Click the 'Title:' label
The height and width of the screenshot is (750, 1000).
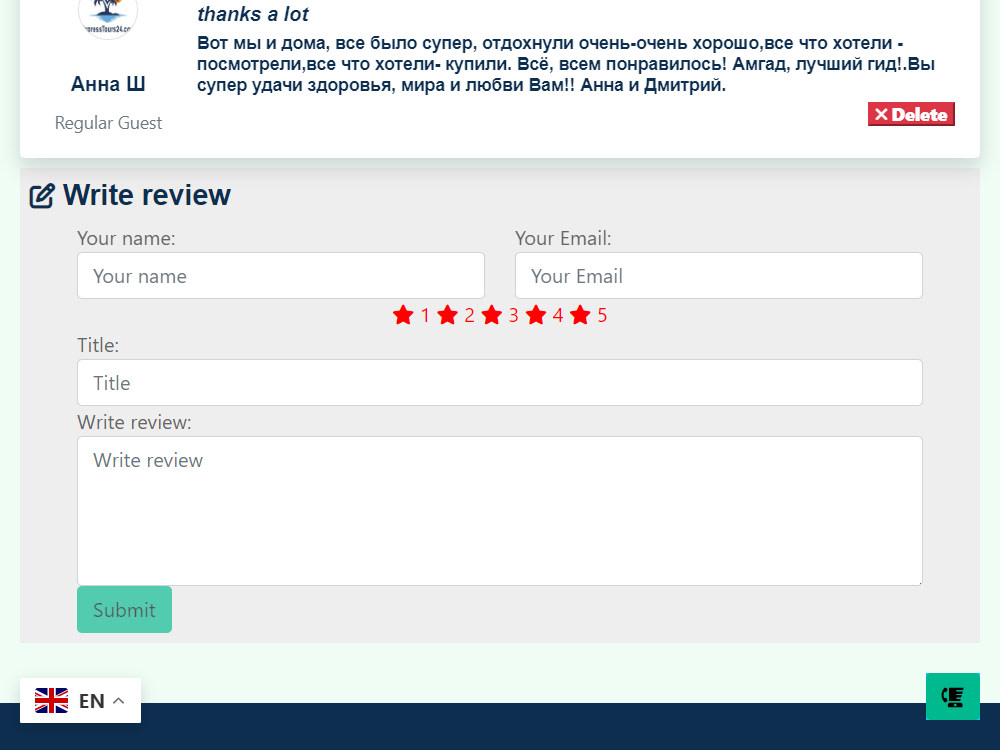coord(98,345)
